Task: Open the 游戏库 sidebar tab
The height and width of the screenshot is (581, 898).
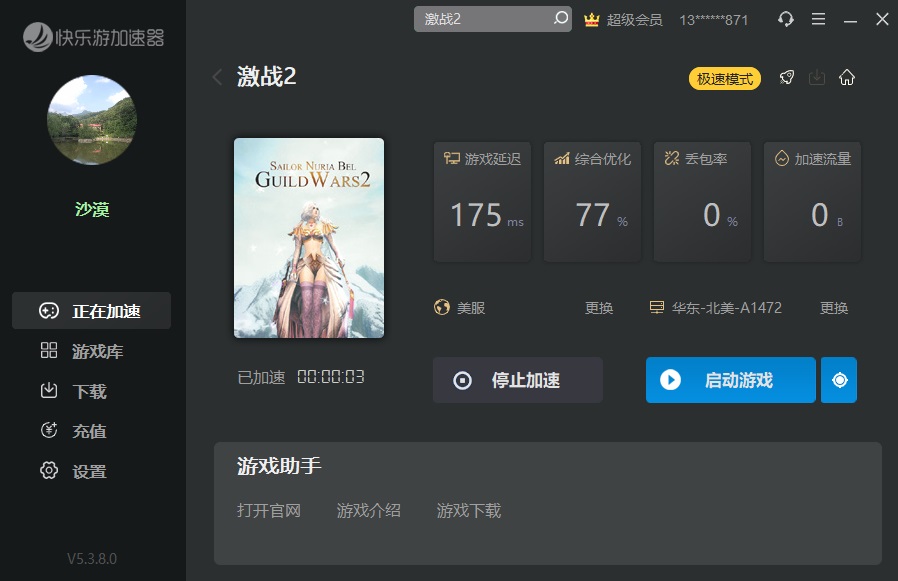Action: click(x=96, y=351)
